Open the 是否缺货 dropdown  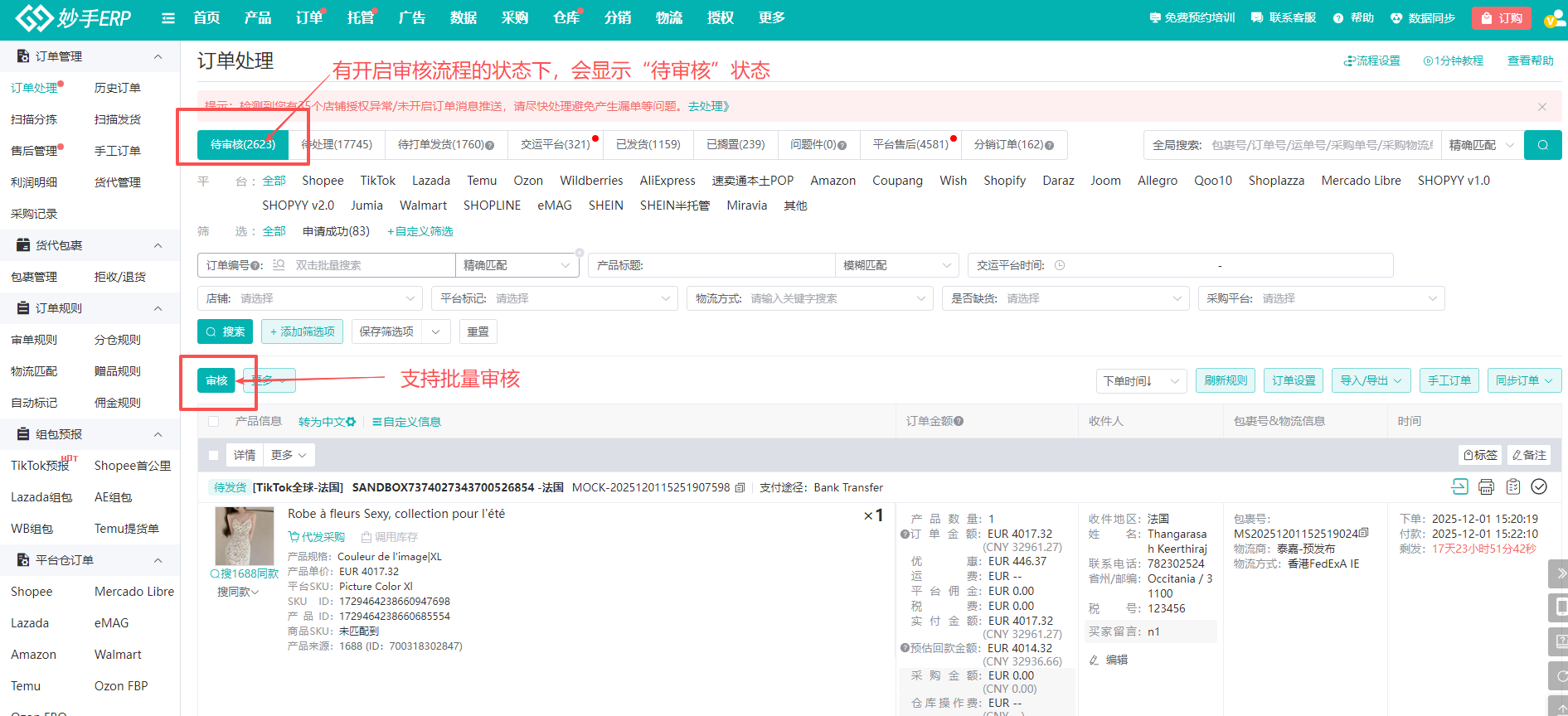pos(1066,298)
